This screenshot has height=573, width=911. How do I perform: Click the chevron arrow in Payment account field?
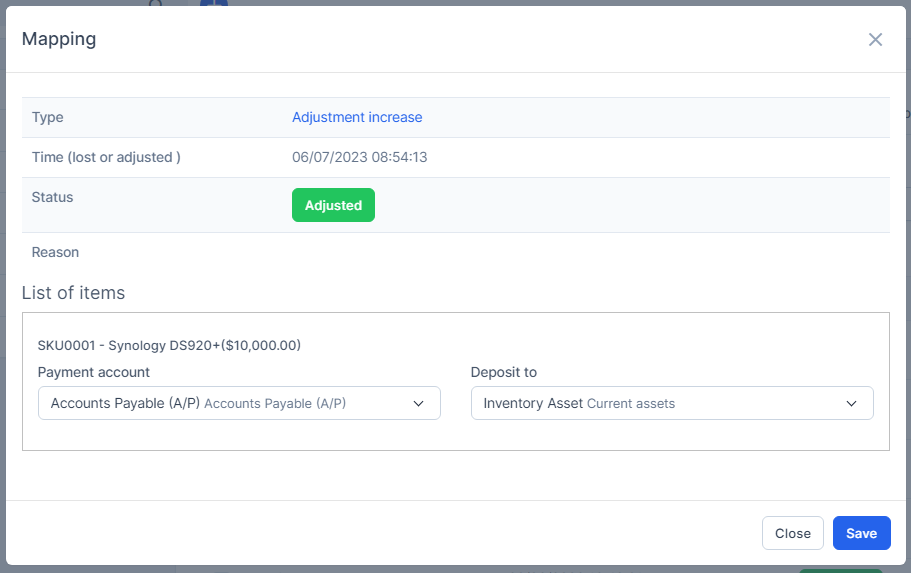tap(418, 403)
